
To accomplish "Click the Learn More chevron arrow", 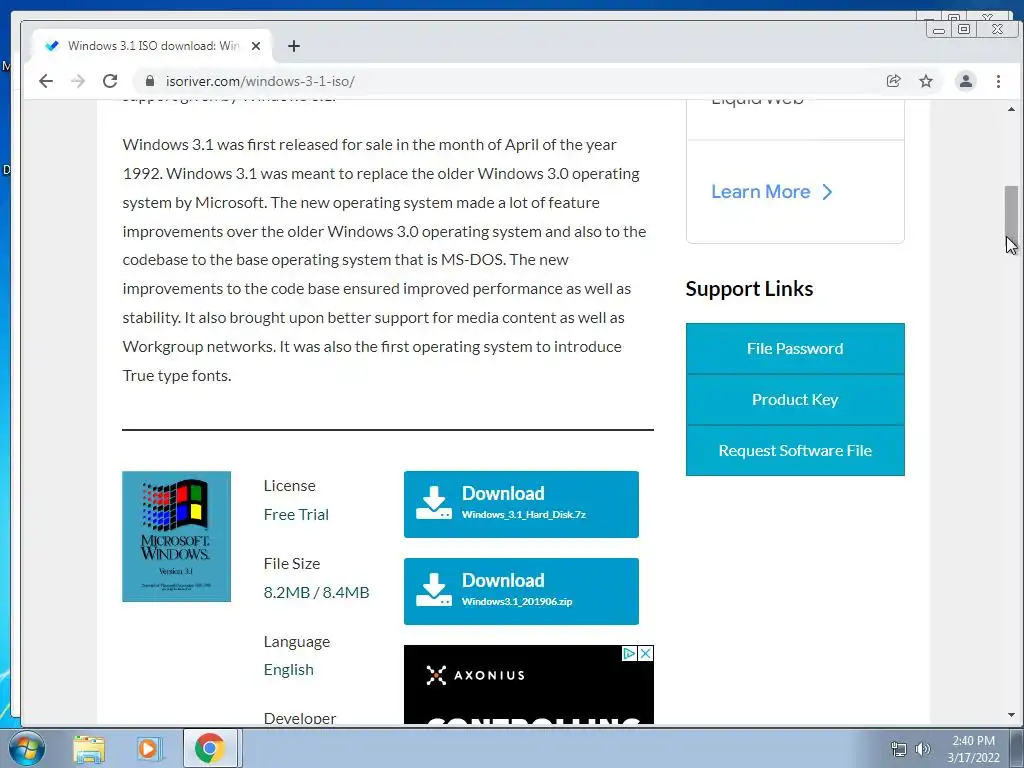I will (827, 191).
